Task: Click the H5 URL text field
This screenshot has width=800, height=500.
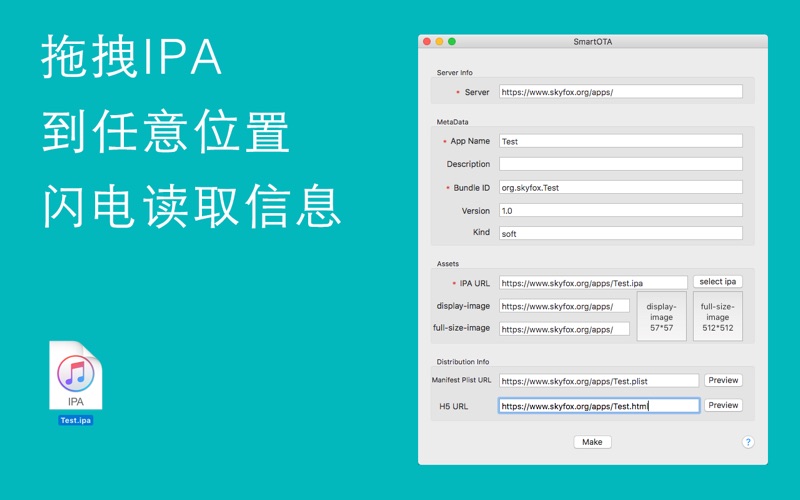Action: pos(598,406)
